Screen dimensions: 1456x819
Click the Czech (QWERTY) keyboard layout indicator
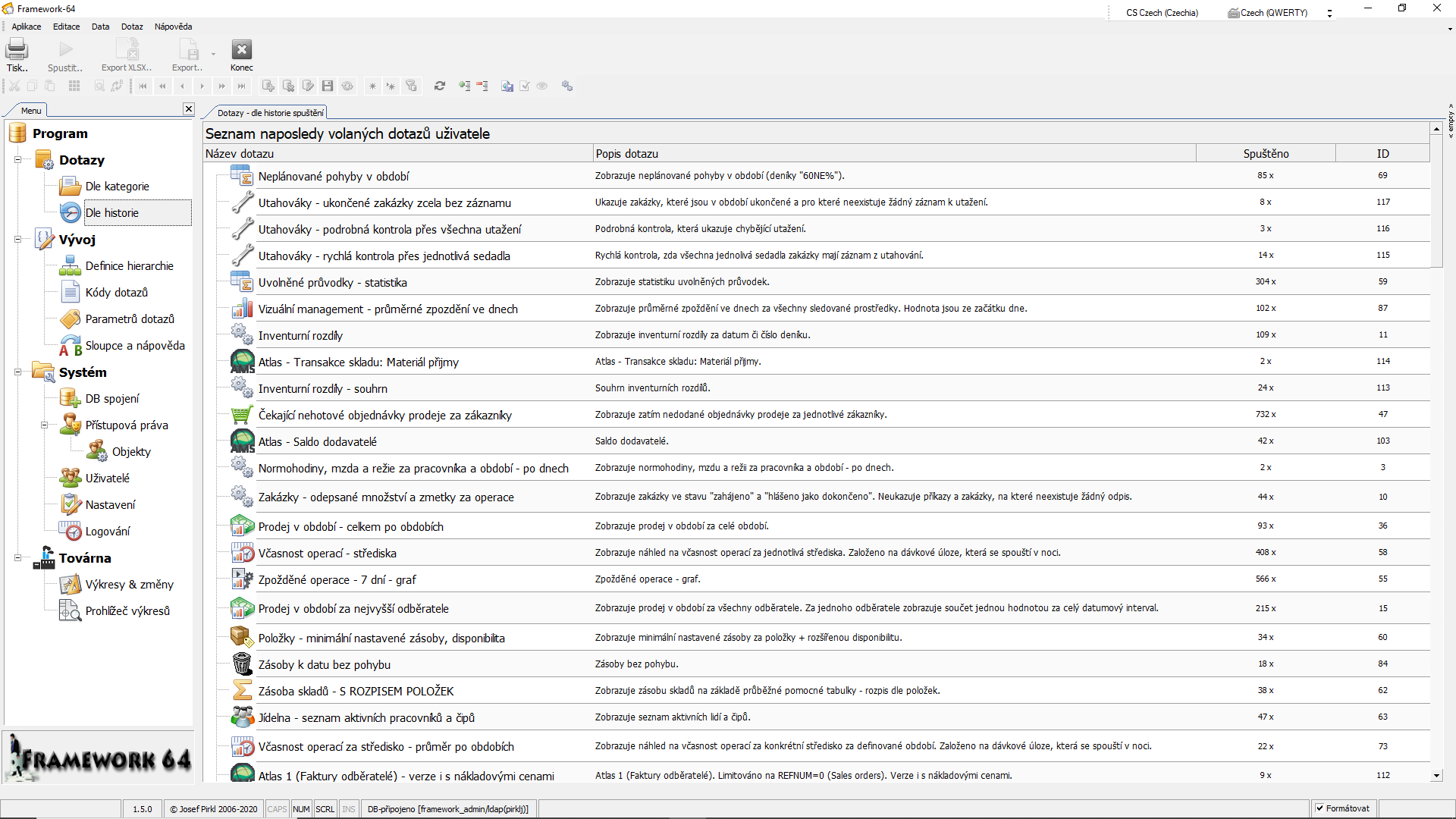1268,13
